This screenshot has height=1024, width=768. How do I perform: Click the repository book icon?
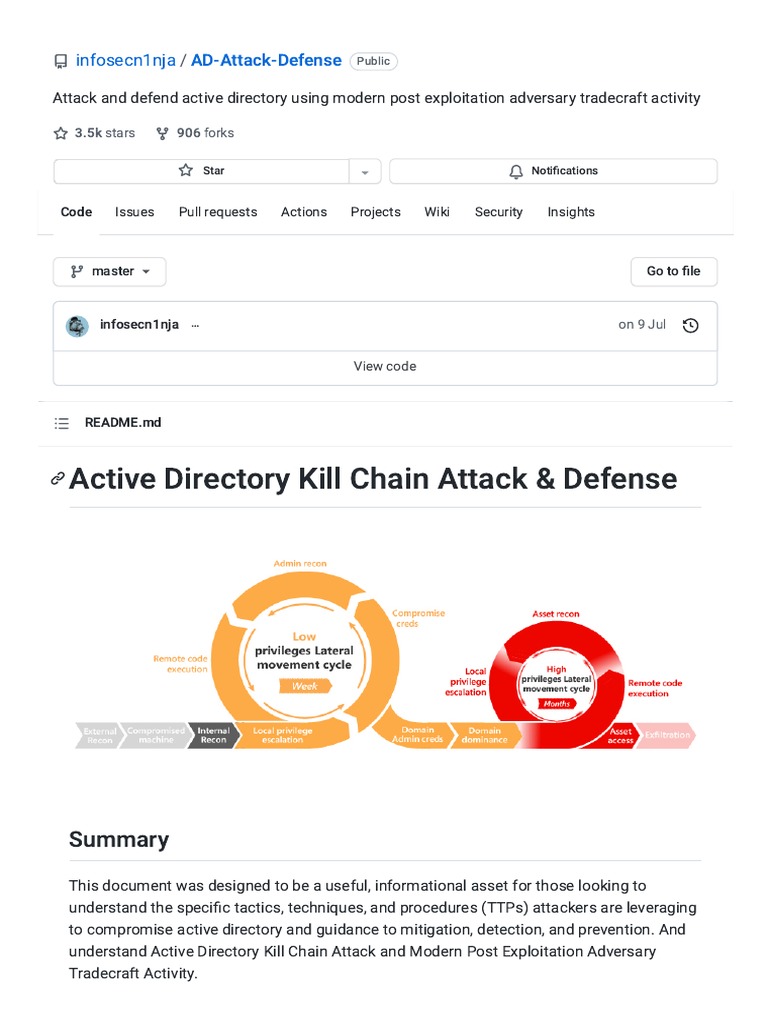pos(60,61)
